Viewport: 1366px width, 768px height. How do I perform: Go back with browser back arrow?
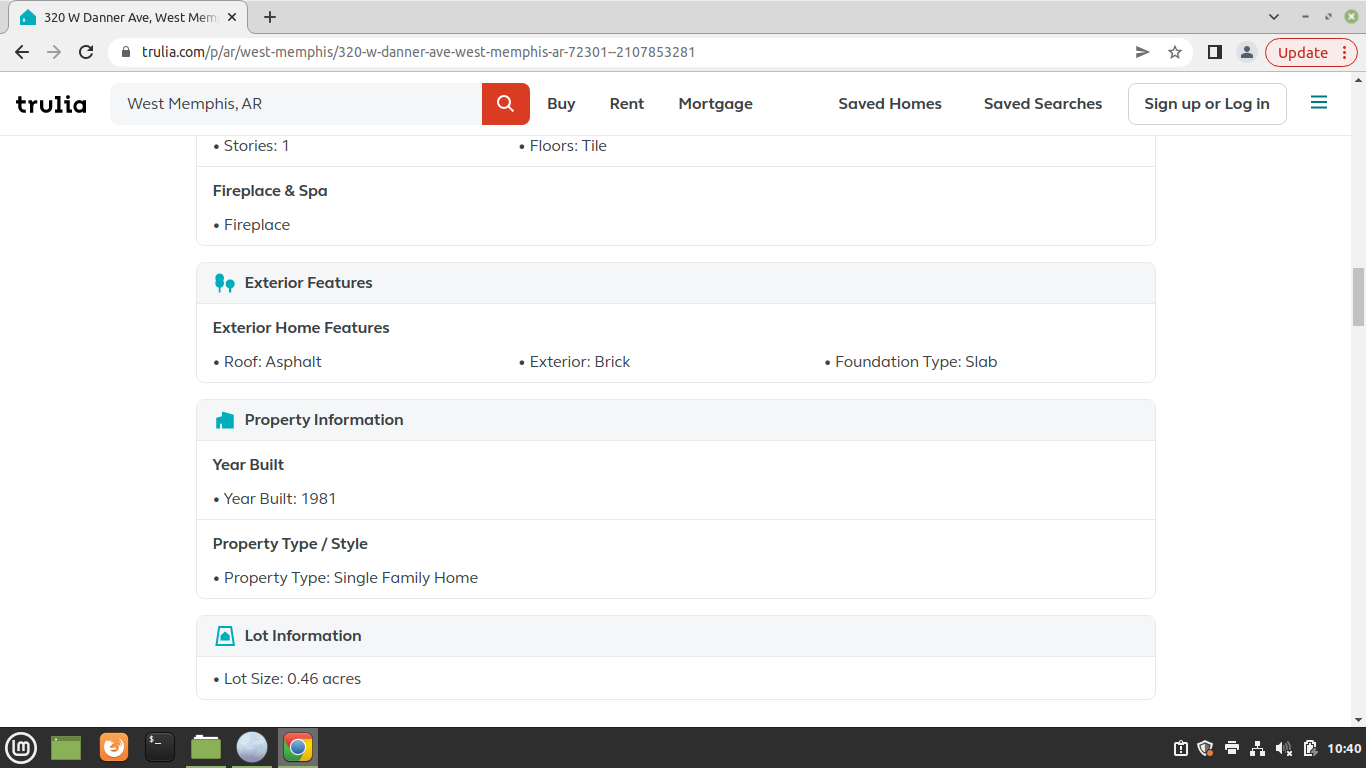(x=22, y=52)
